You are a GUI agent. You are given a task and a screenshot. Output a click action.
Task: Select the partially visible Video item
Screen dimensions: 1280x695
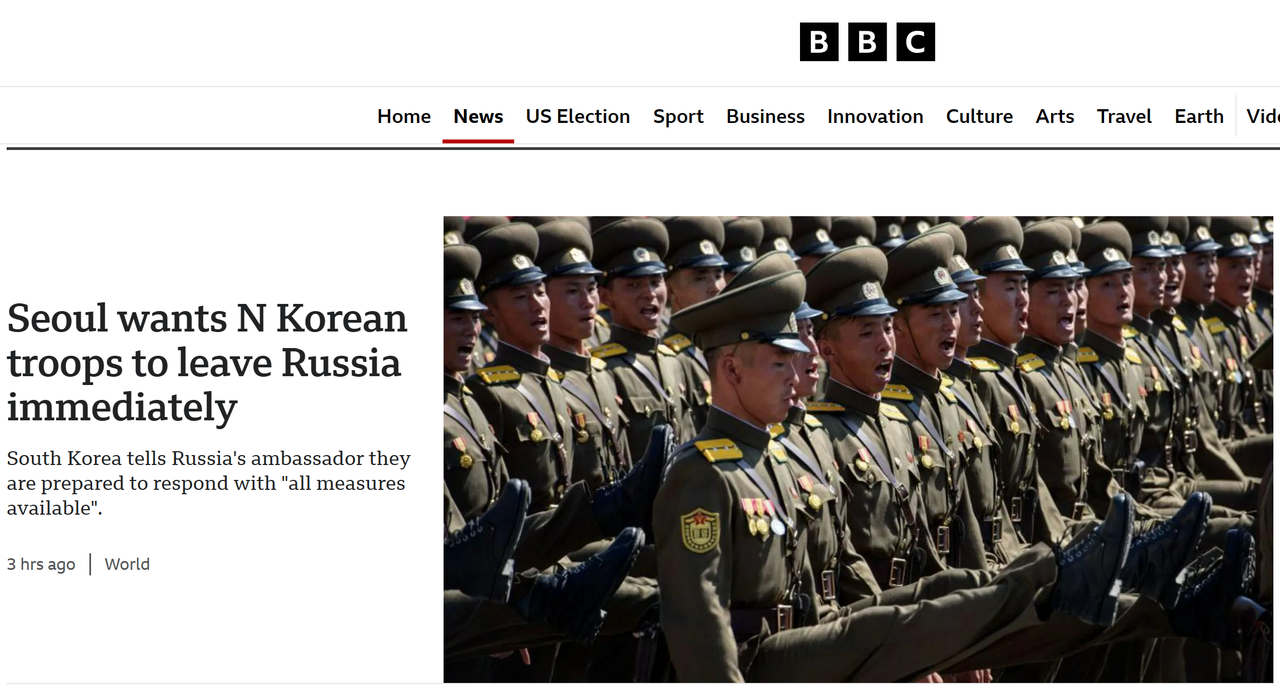point(1263,116)
